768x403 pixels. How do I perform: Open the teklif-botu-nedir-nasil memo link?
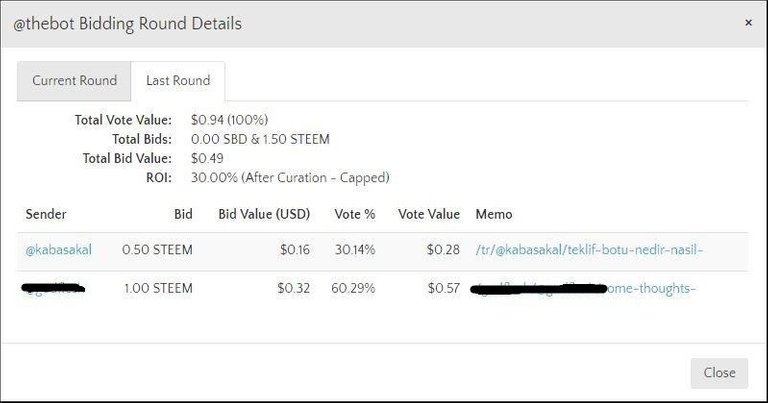pos(590,250)
